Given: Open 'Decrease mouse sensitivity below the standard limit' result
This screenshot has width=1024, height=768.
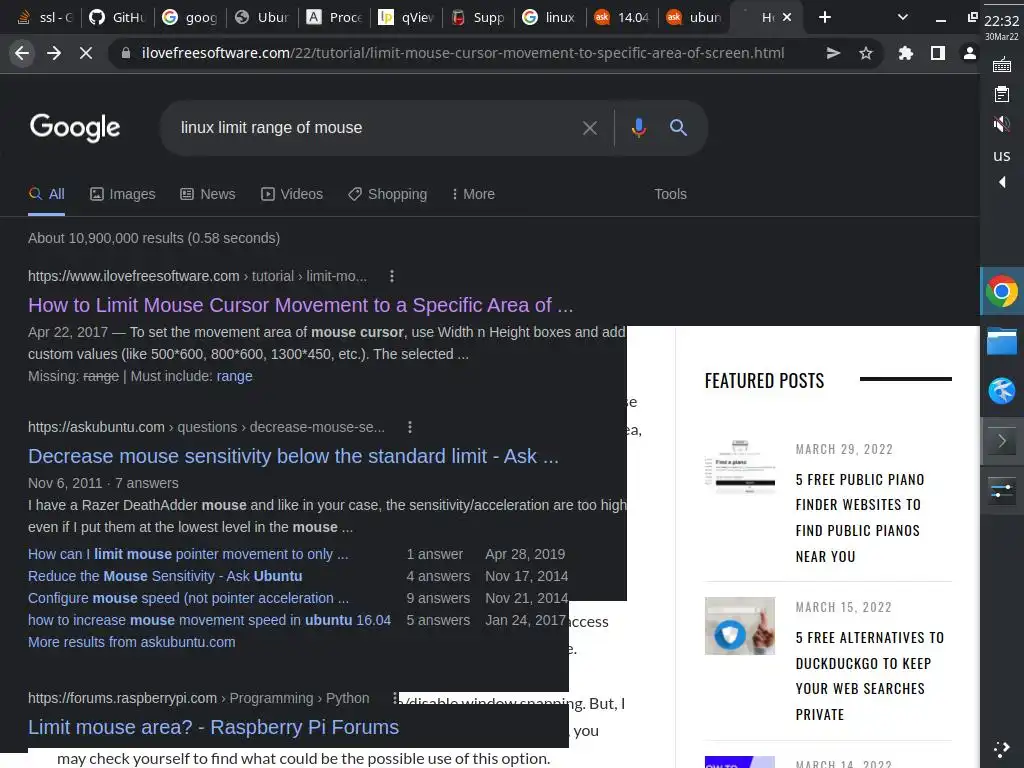Looking at the screenshot, I should [x=293, y=456].
